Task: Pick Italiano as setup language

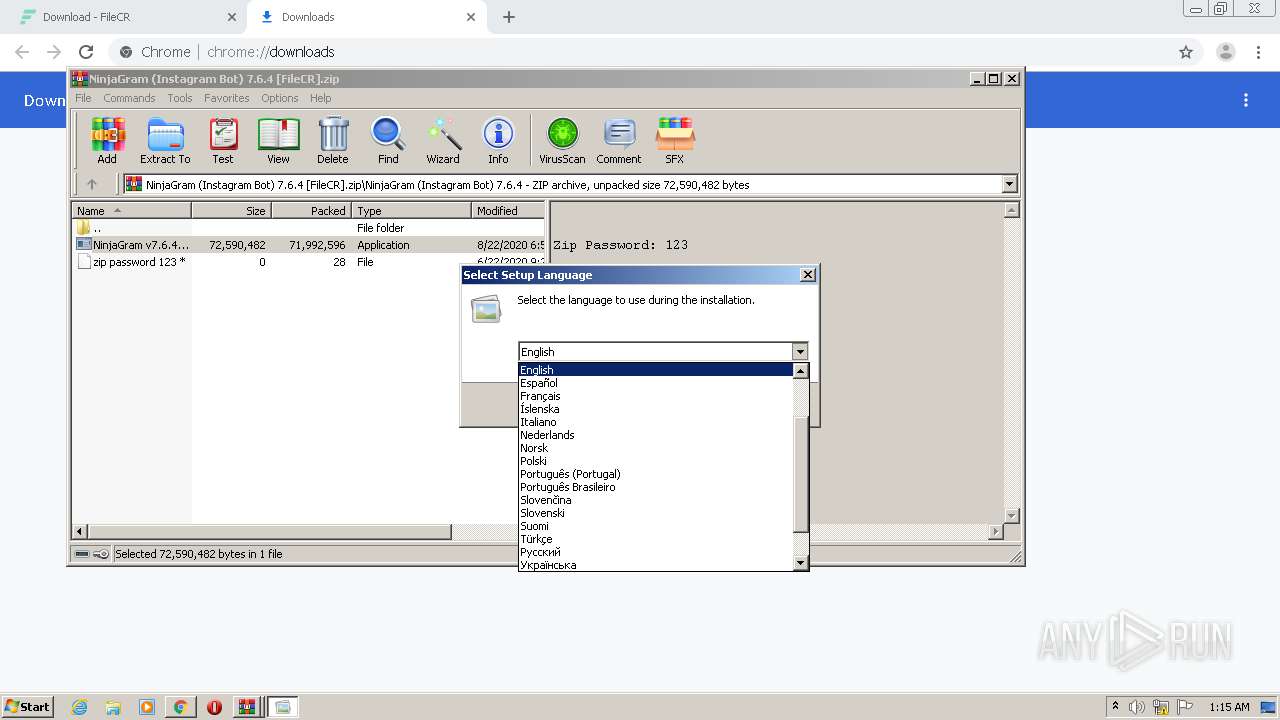Action: pos(655,422)
